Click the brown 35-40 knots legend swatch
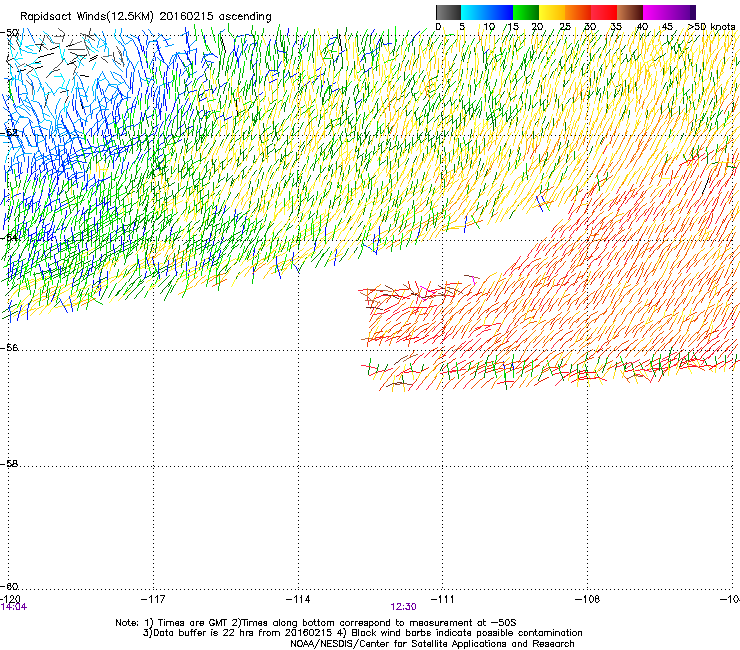This screenshot has width=740, height=650. click(x=630, y=12)
